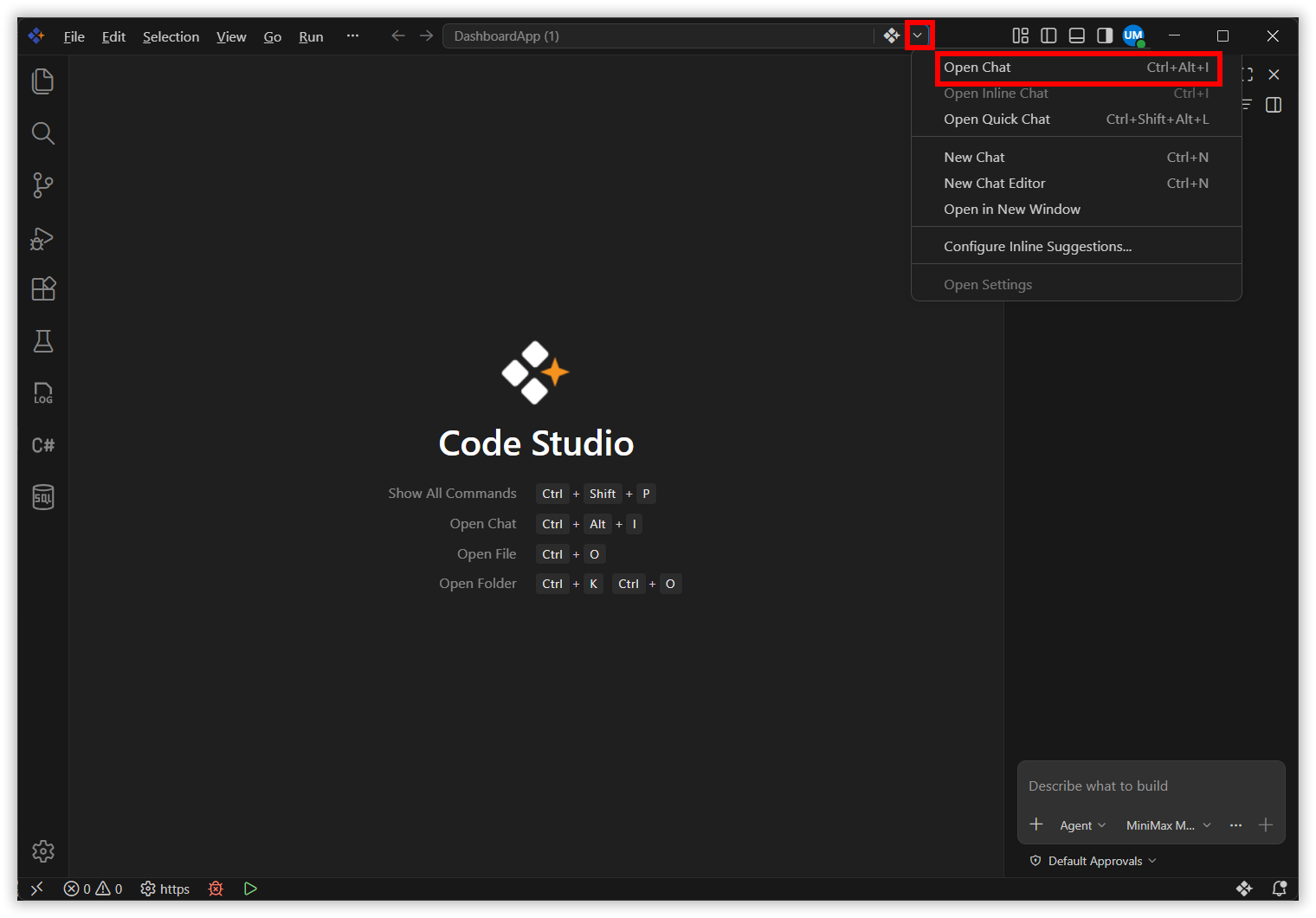Select Configure Inline Suggestions...
The image size is (1316, 918).
[x=1076, y=247]
